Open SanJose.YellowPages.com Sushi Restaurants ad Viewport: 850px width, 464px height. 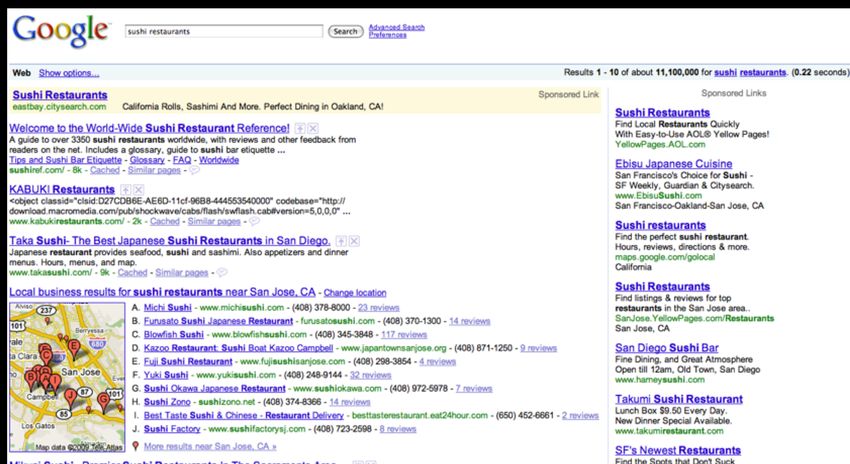tap(662, 286)
